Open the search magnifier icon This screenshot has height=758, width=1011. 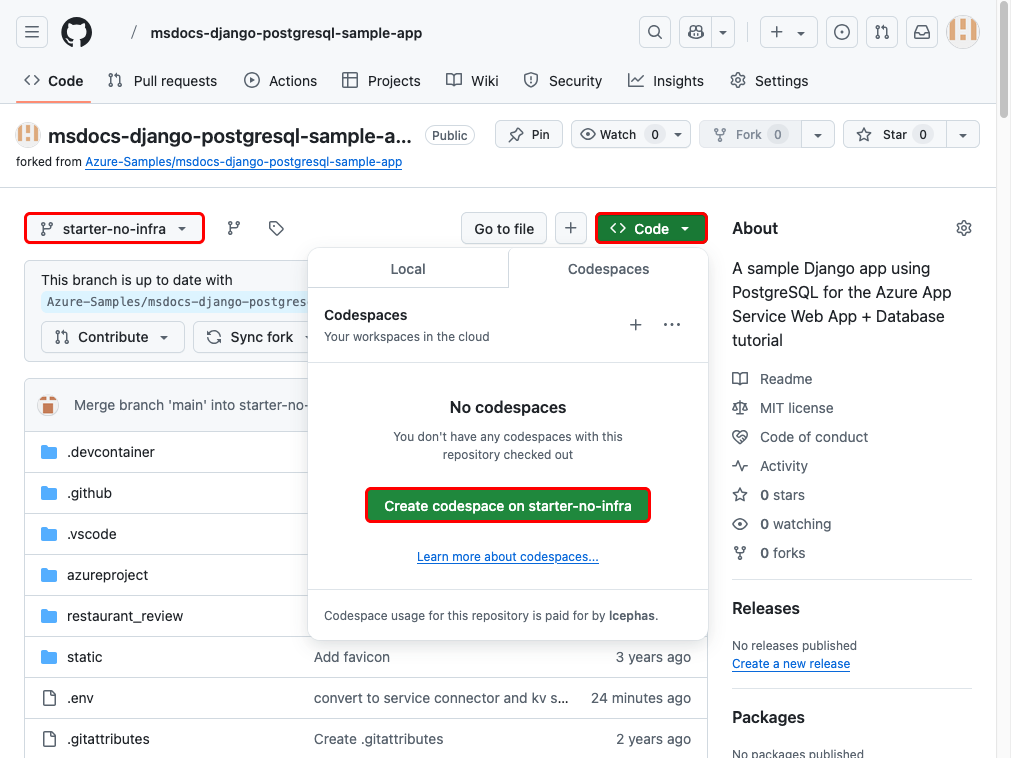[x=654, y=31]
